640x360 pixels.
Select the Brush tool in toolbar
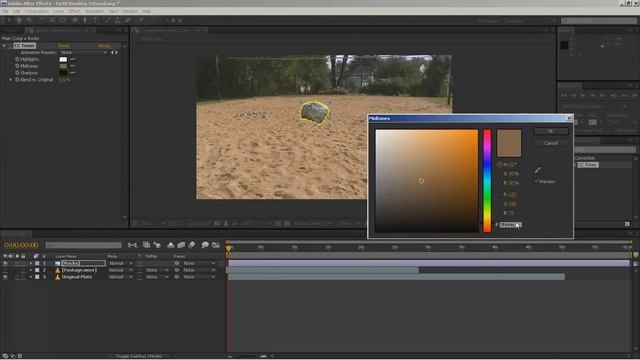[108, 20]
